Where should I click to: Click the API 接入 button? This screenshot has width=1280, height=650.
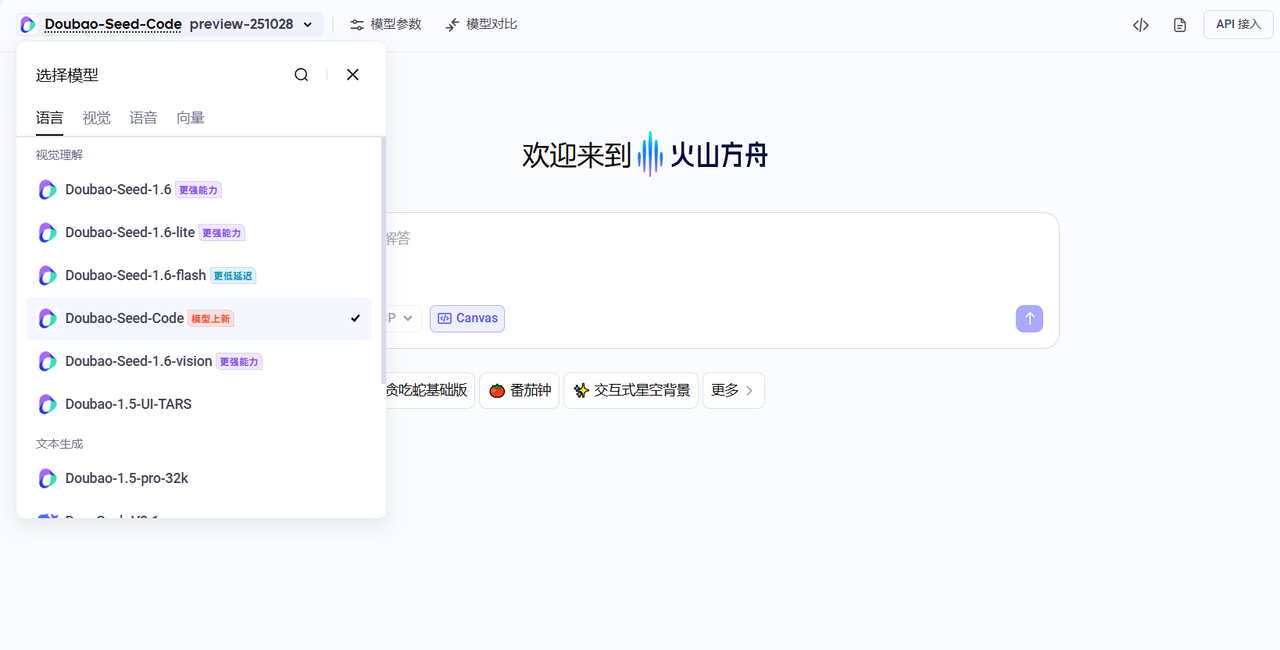pyautogui.click(x=1237, y=24)
